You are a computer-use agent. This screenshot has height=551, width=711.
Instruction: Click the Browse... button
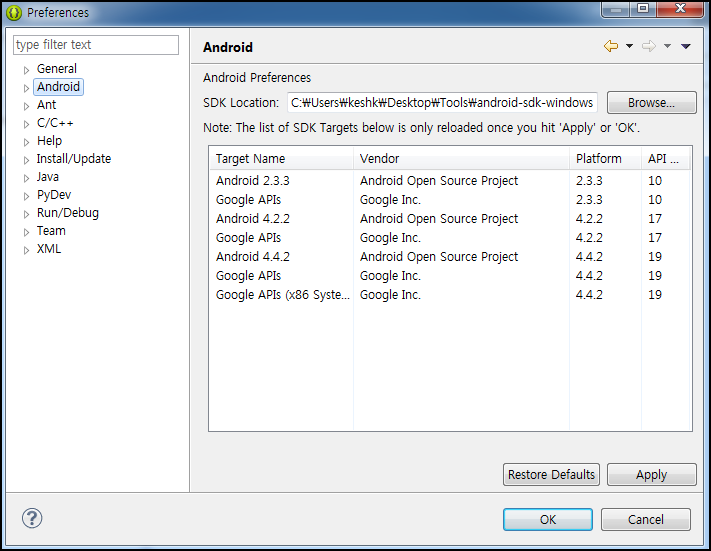[x=652, y=102]
